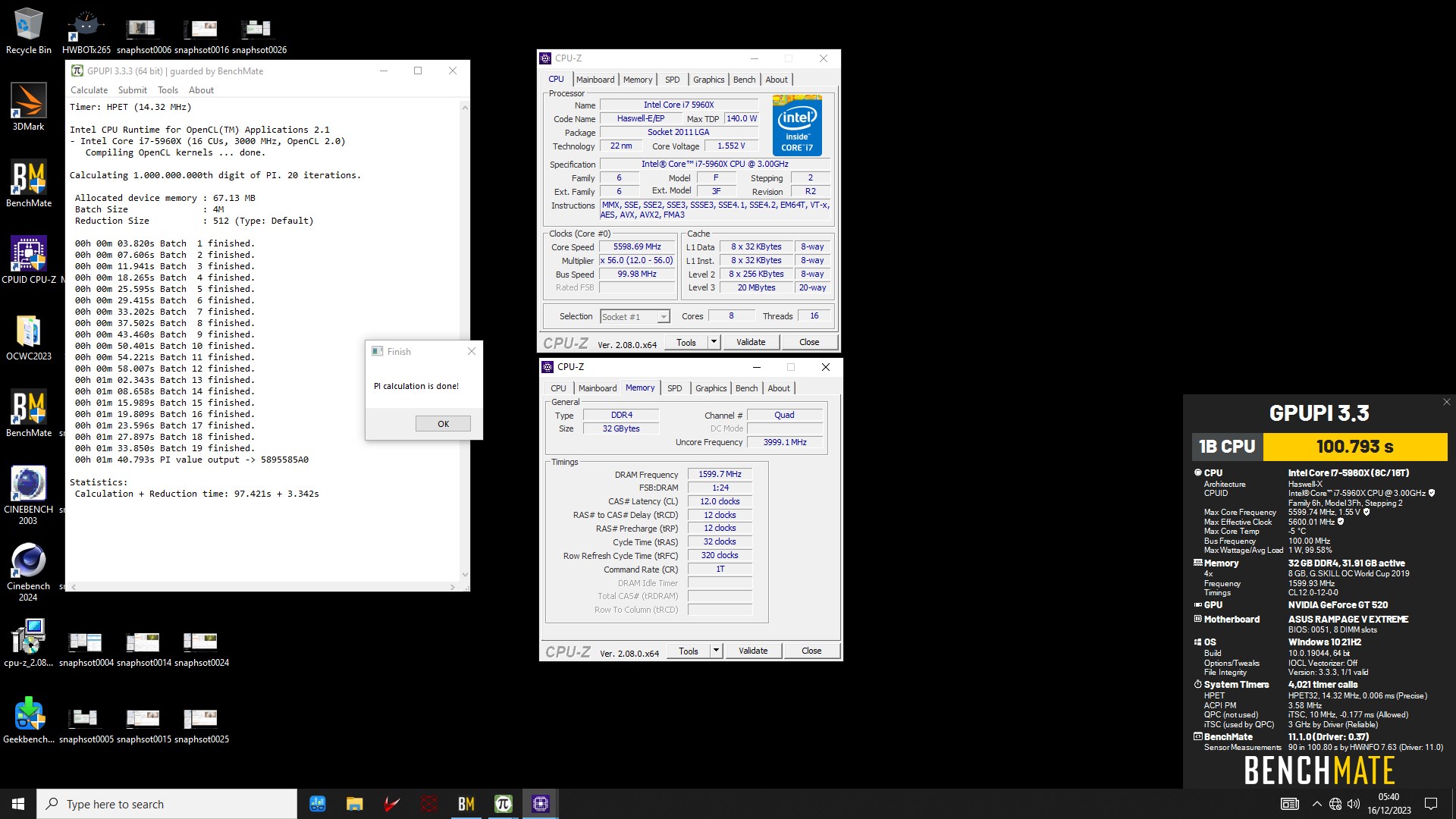Open the Submit menu in GPUPI

click(x=132, y=90)
